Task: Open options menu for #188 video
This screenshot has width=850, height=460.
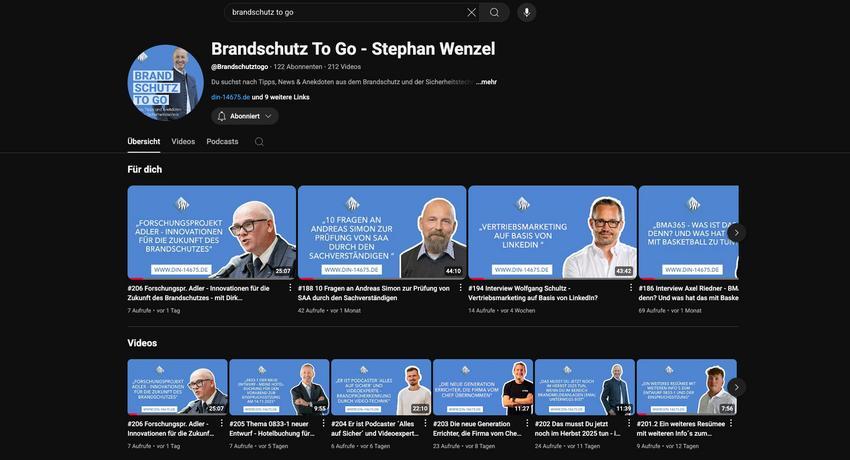Action: coord(461,288)
